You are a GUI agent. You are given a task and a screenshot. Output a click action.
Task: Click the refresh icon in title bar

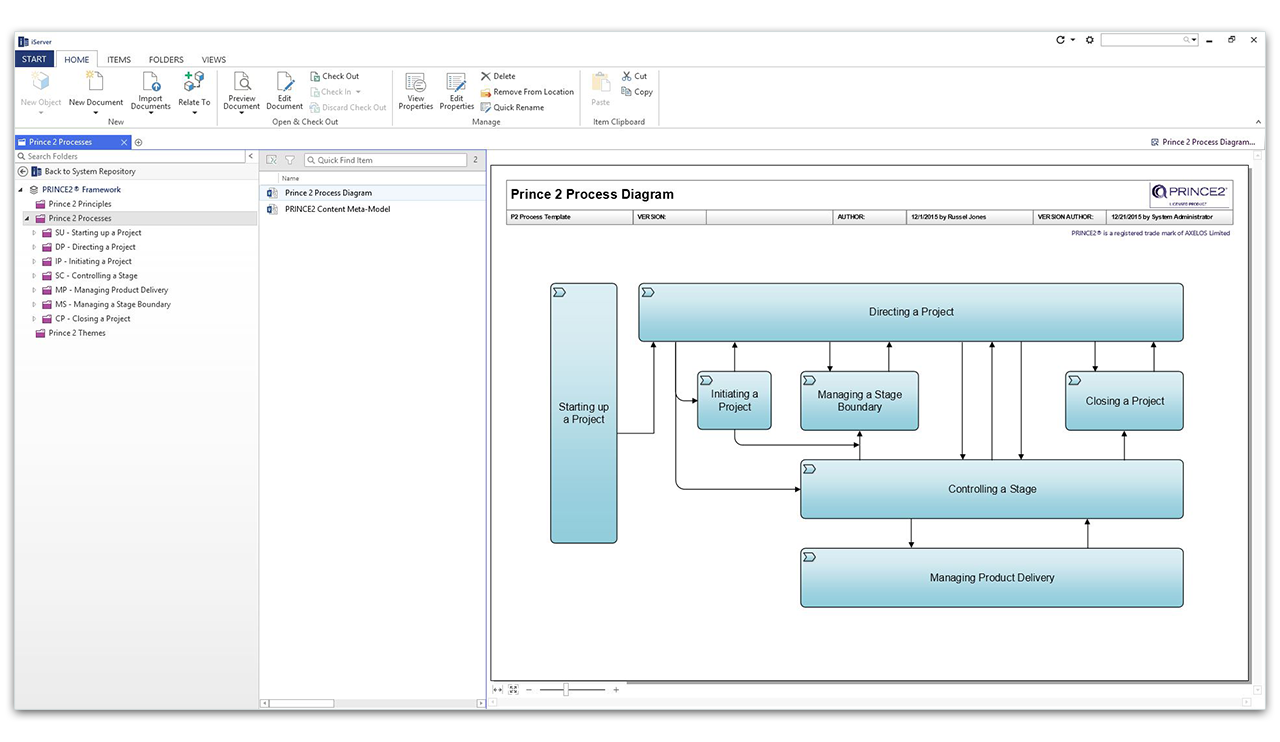tap(1061, 40)
